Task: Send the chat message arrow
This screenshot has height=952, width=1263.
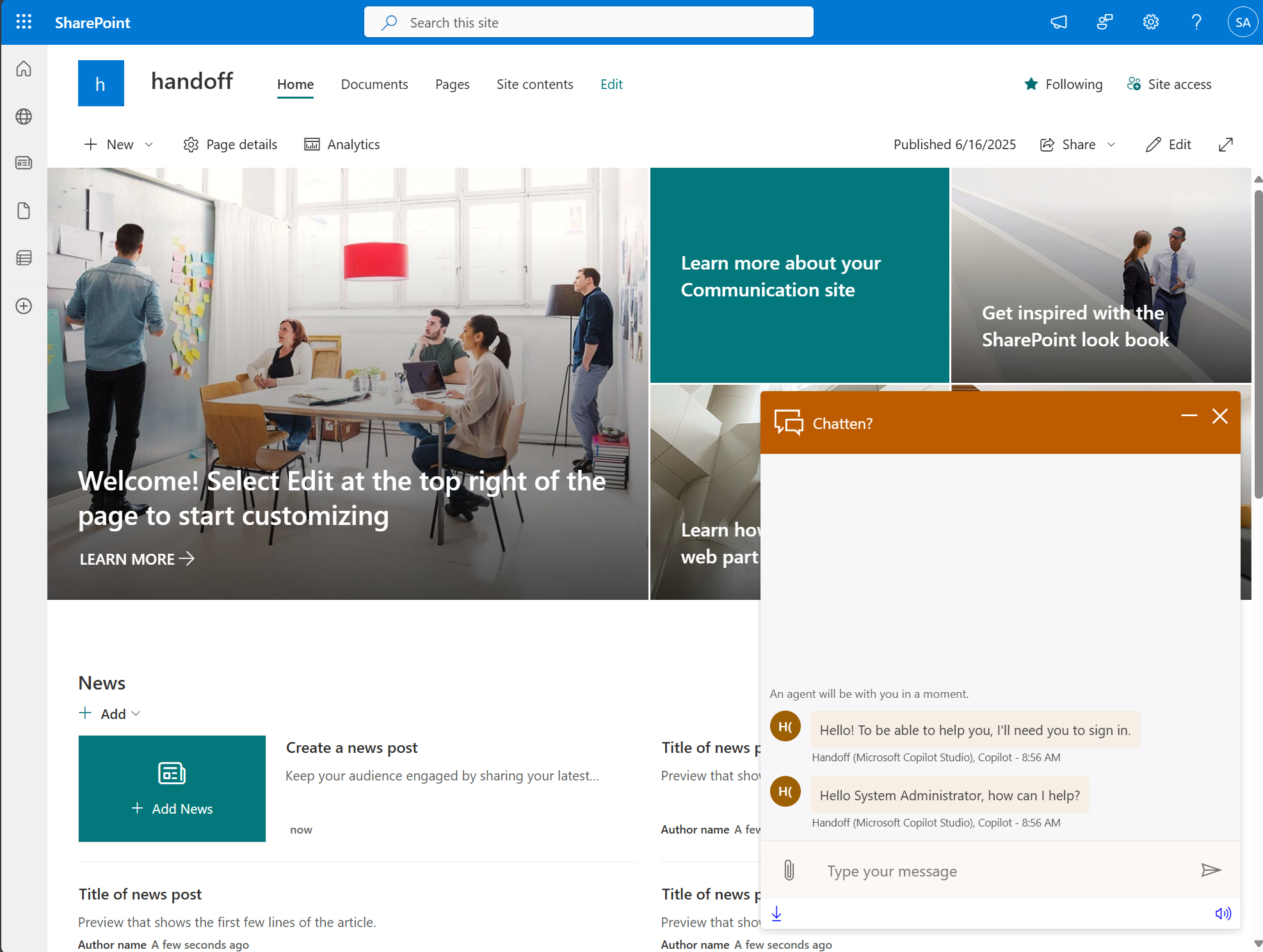Action: point(1211,870)
